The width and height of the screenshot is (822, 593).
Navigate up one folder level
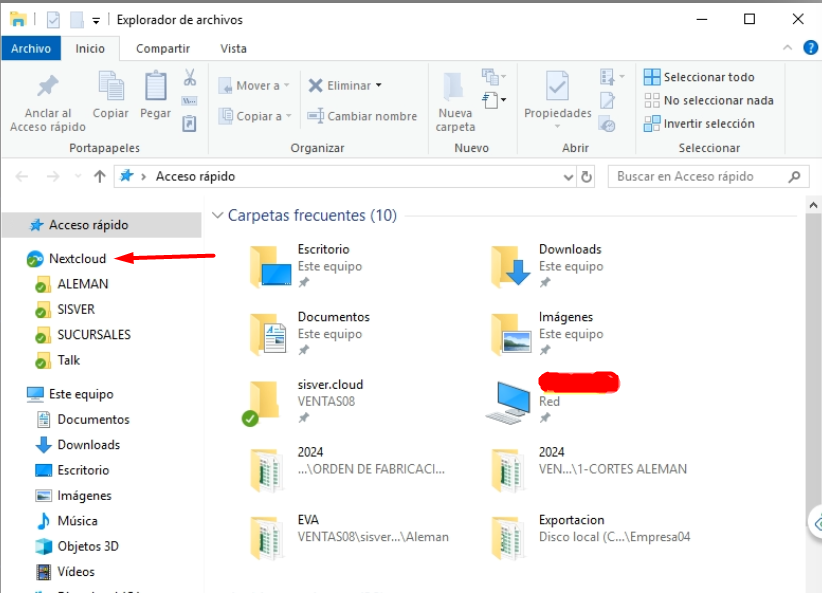pos(99,177)
